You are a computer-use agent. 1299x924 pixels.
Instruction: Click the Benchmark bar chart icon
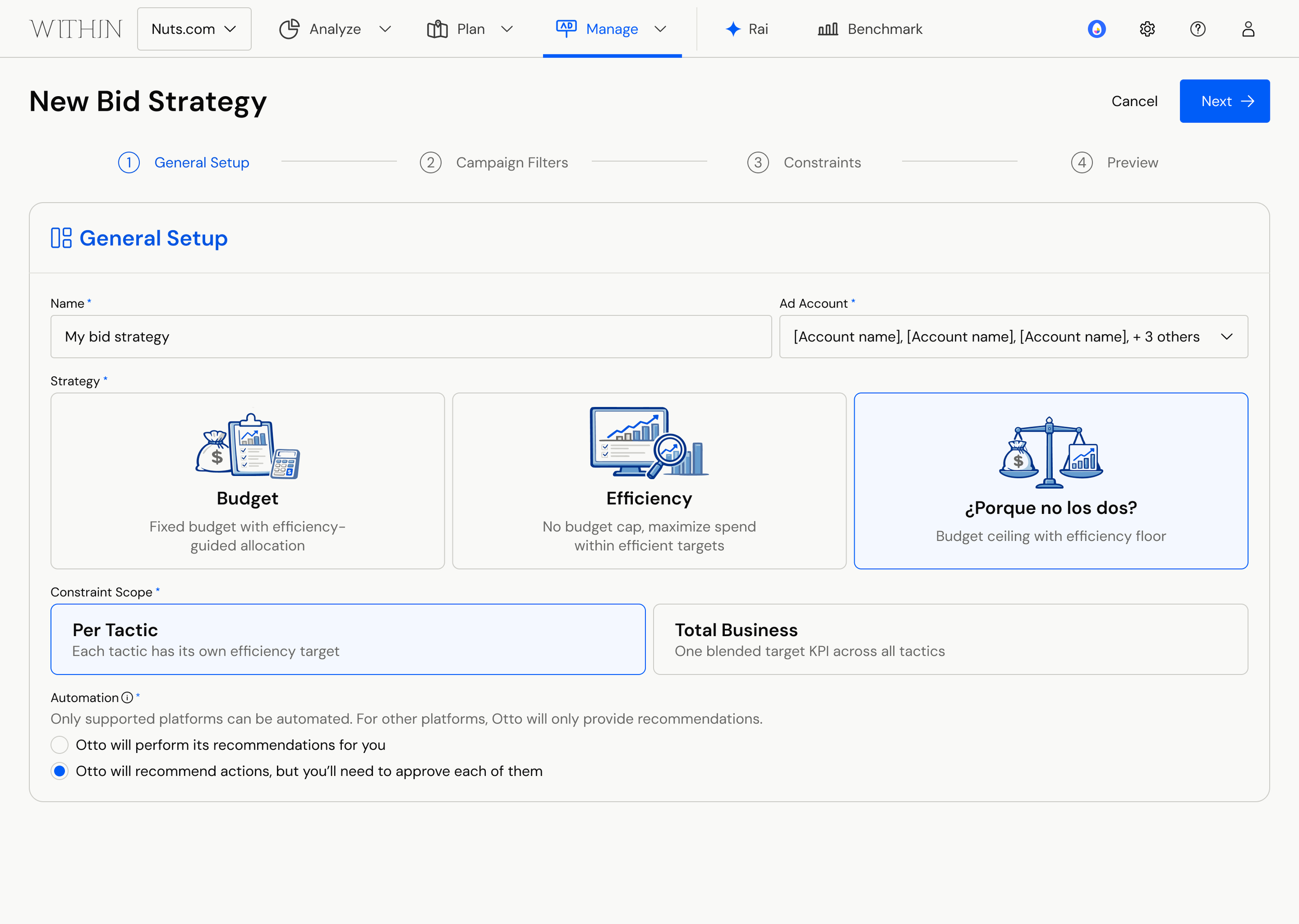[x=828, y=29]
